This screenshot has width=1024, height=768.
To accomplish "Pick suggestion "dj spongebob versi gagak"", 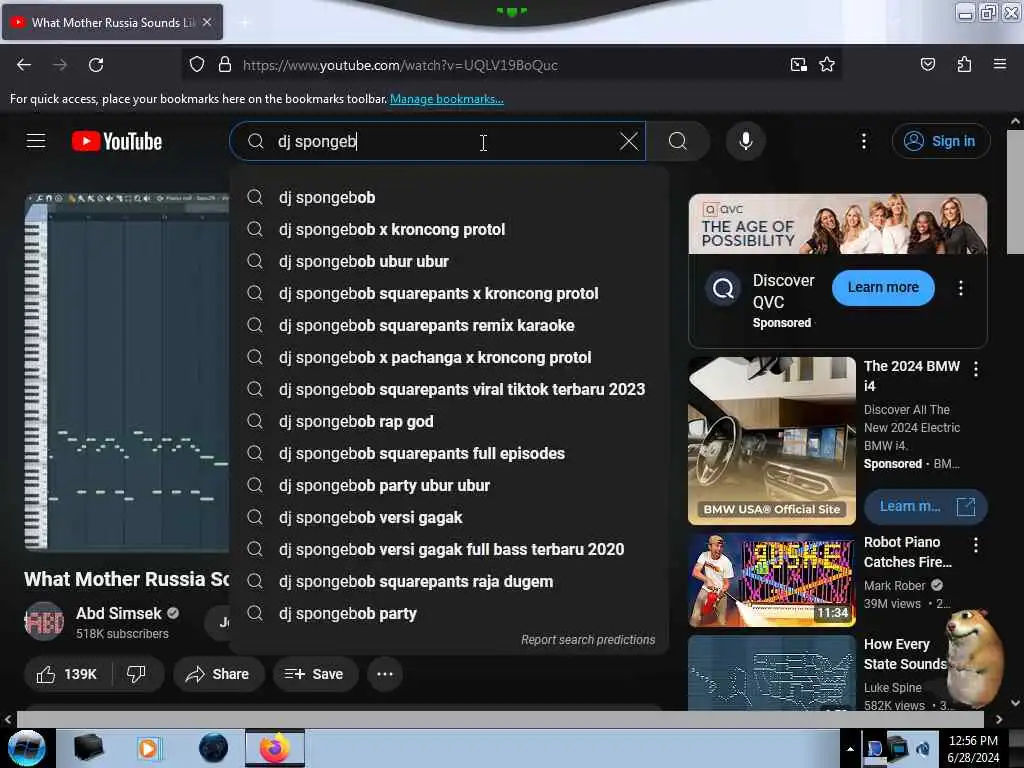I will tap(449, 517).
